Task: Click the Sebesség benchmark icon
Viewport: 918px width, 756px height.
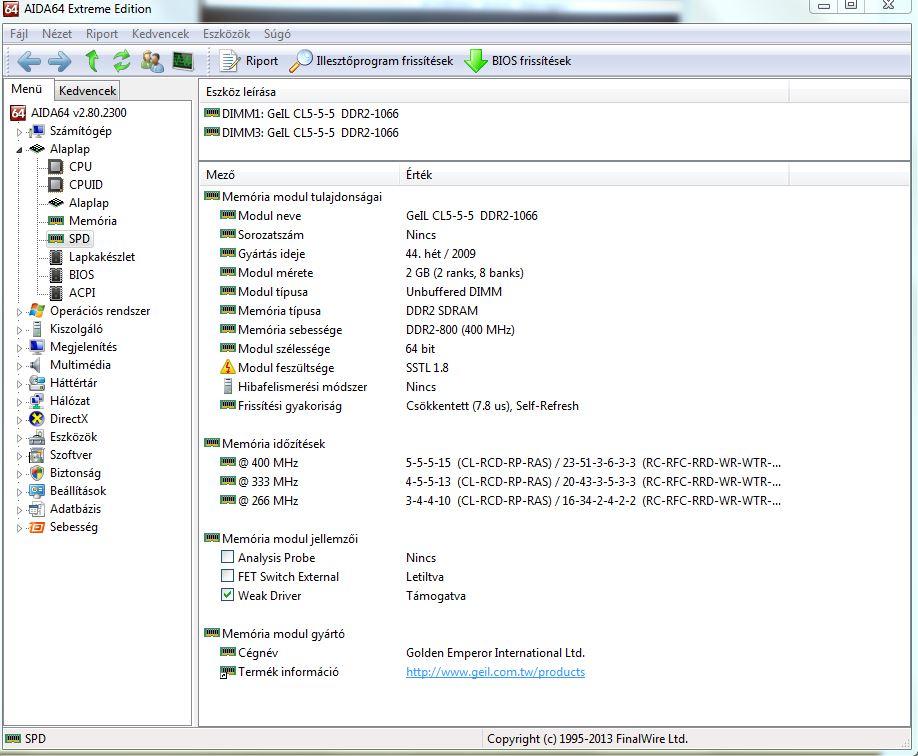Action: (37, 527)
